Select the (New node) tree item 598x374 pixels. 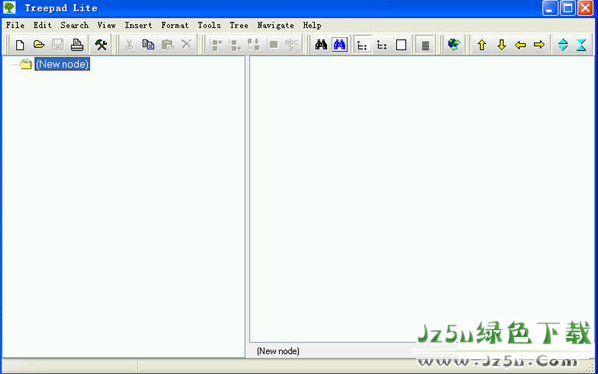click(x=62, y=64)
